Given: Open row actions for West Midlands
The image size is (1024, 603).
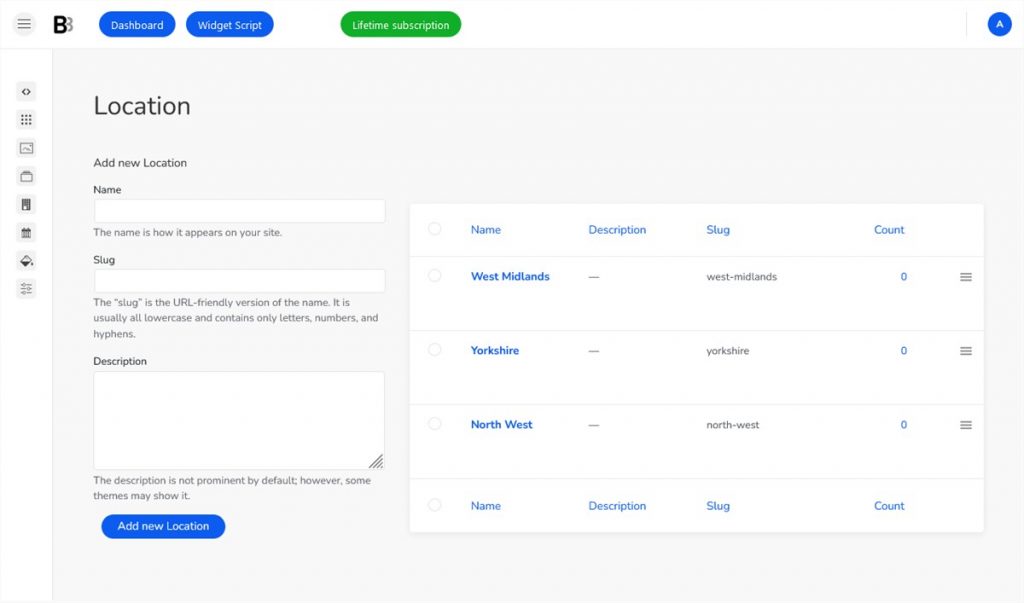Looking at the screenshot, I should [x=965, y=276].
